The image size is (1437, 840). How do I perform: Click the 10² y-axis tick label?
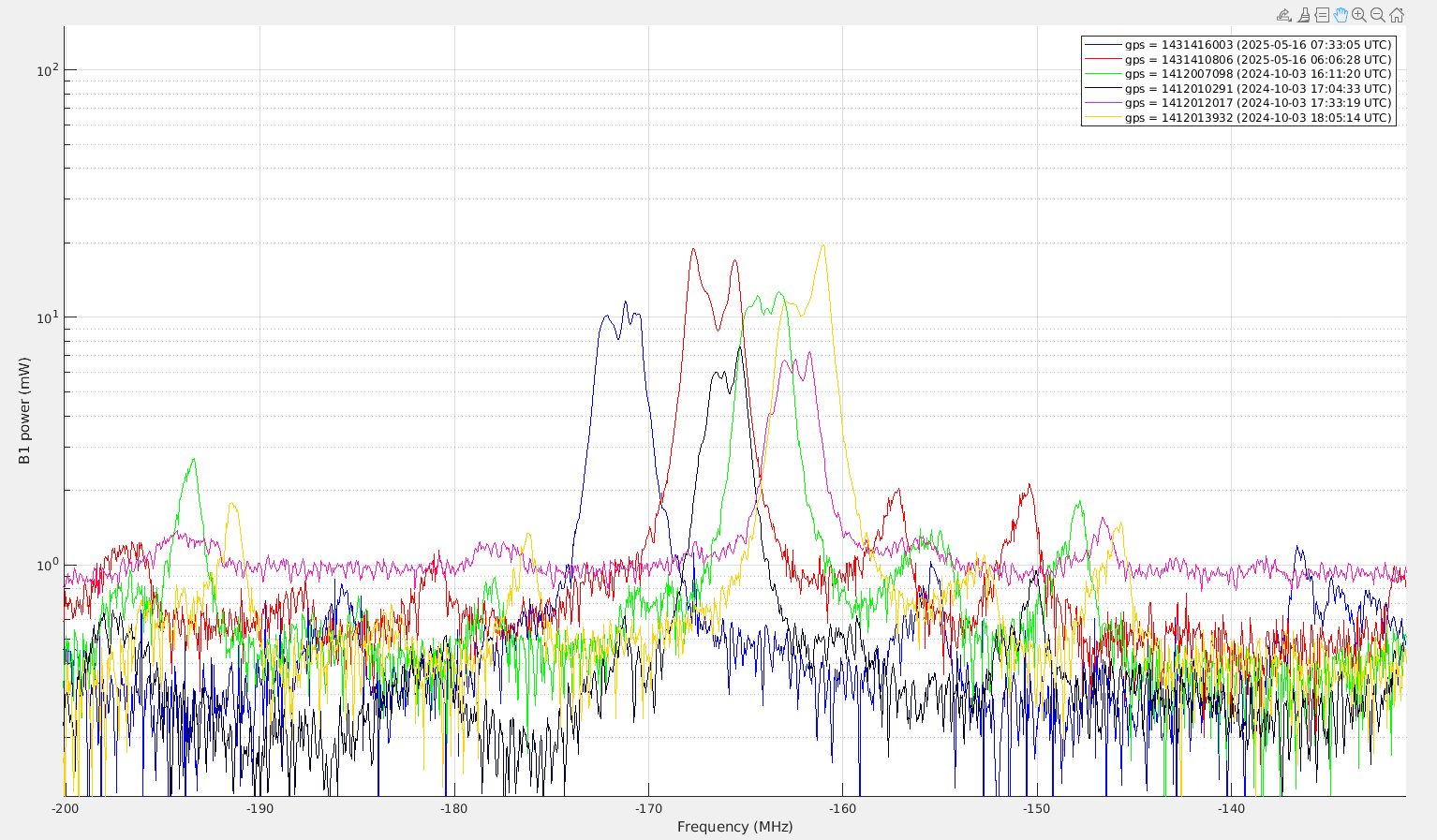46,69
